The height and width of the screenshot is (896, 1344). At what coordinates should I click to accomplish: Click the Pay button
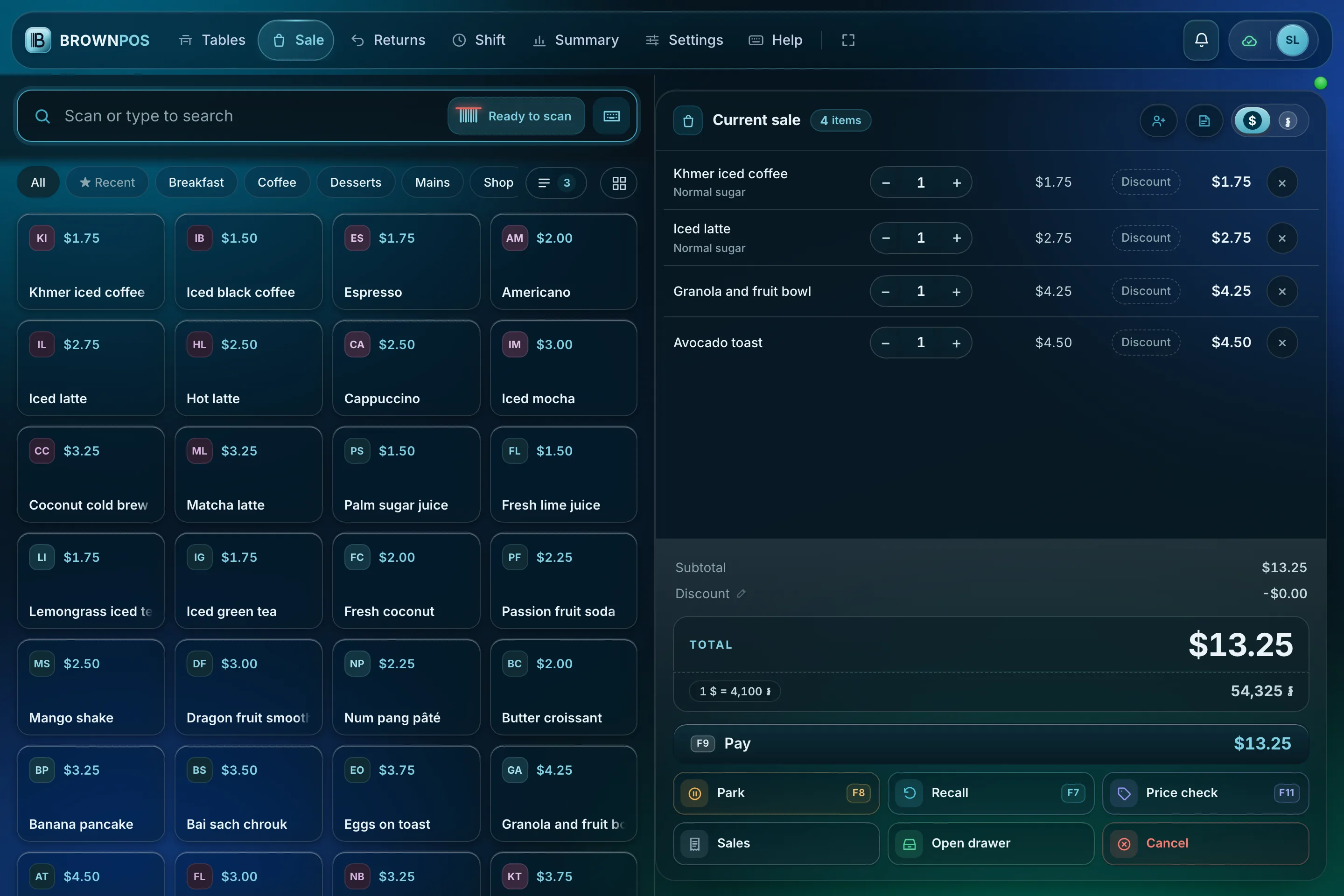(991, 743)
